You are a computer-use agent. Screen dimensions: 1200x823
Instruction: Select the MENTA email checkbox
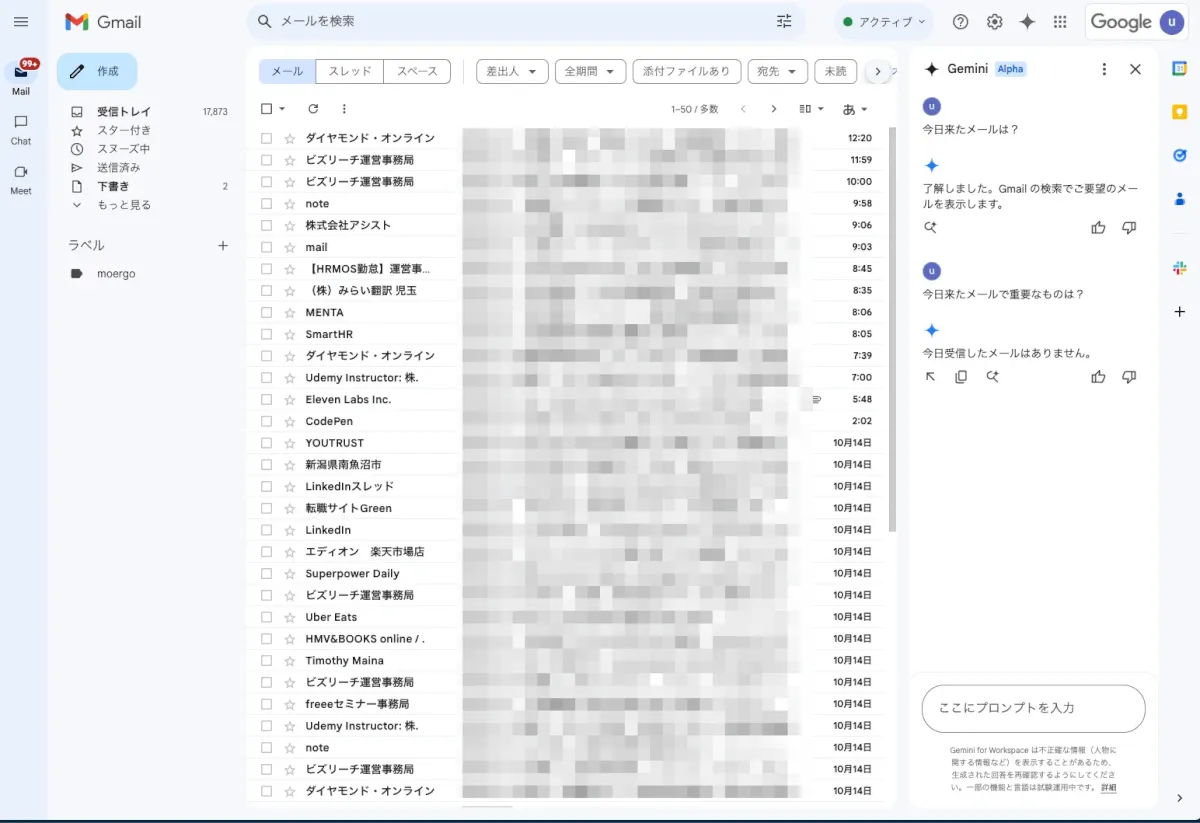(x=266, y=312)
